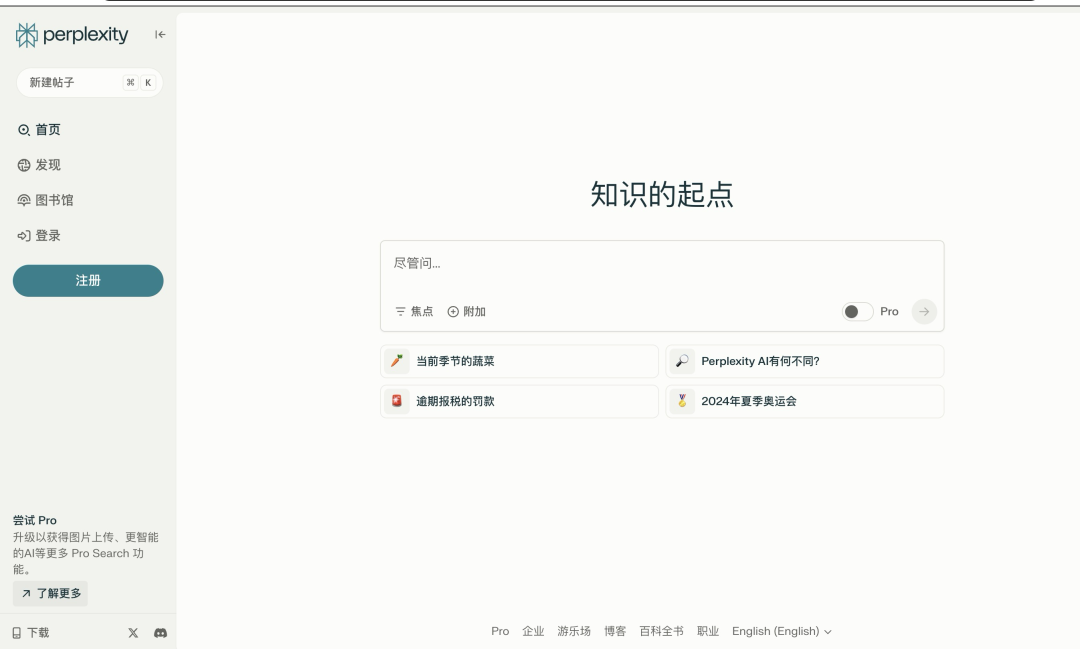The width and height of the screenshot is (1080, 649).
Task: Click the 尽管问 search input field
Action: pyautogui.click(x=660, y=264)
